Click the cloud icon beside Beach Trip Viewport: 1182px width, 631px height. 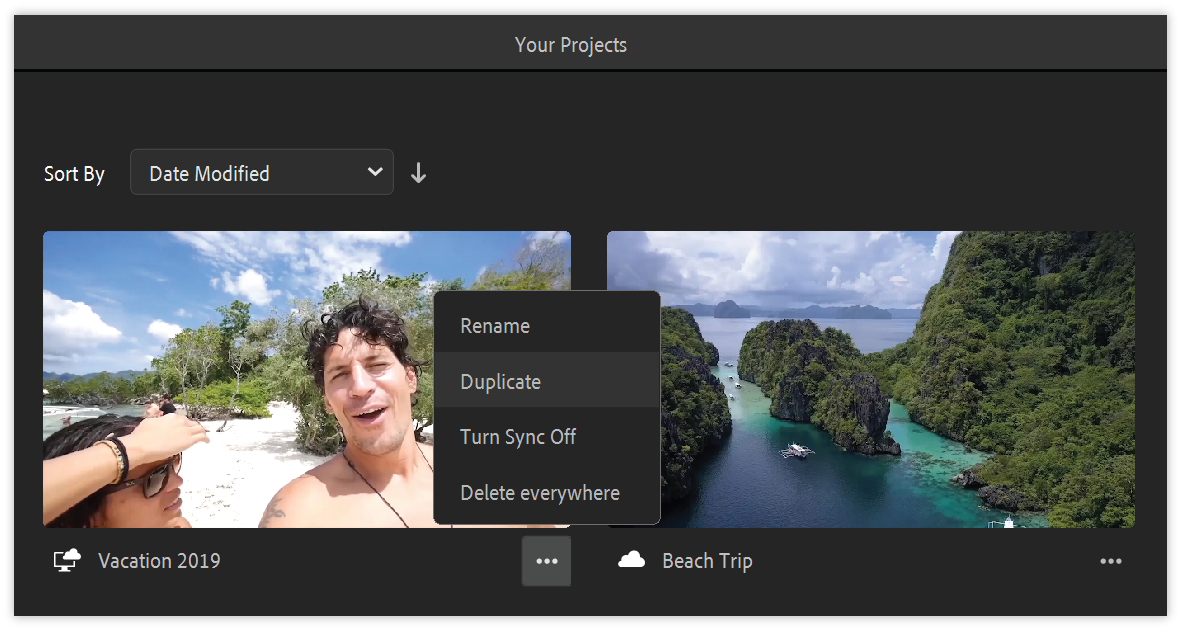tap(631, 560)
